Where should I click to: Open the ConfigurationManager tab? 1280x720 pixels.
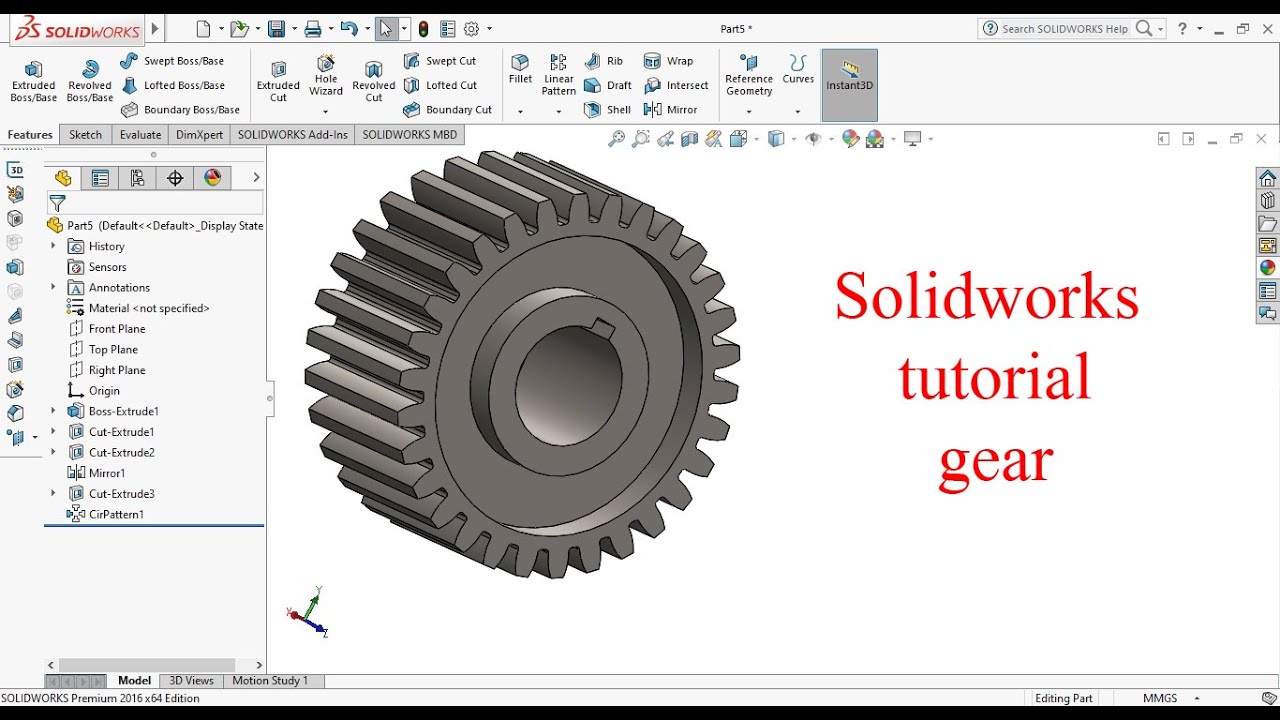pyautogui.click(x=137, y=178)
